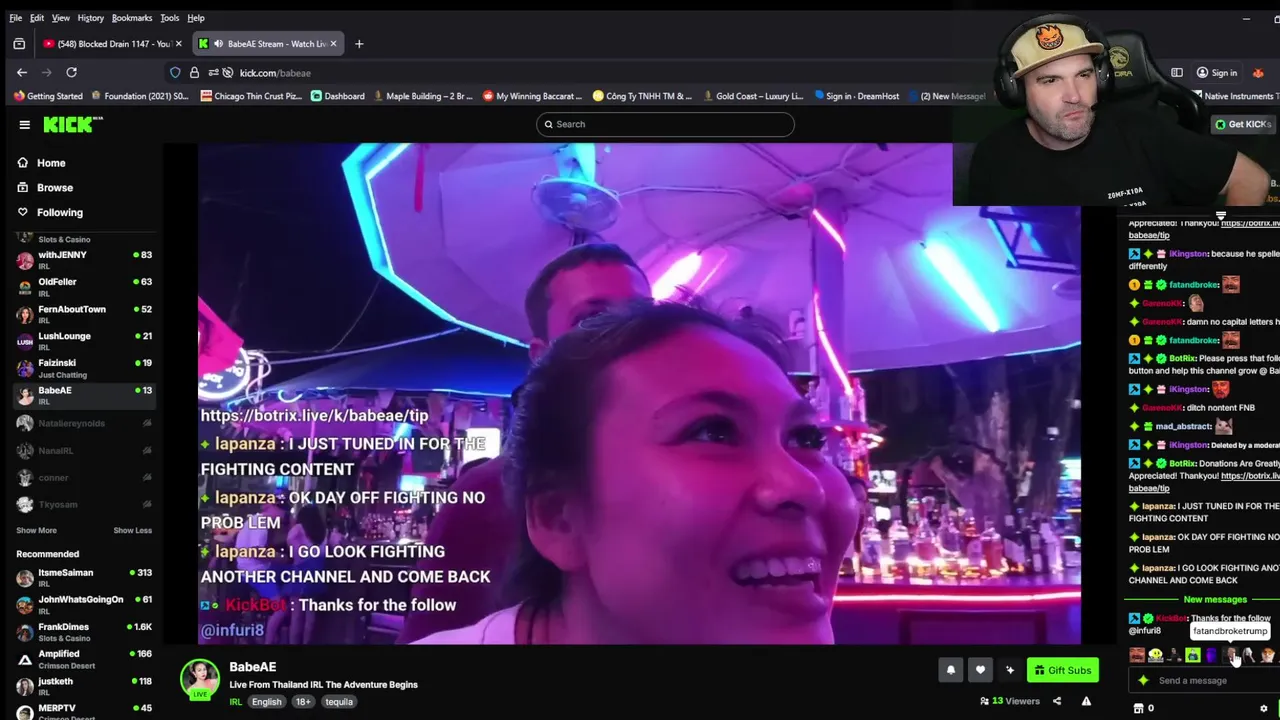1280x720 pixels.
Task: Go to Home in Kick sidebar
Action: tap(51, 163)
